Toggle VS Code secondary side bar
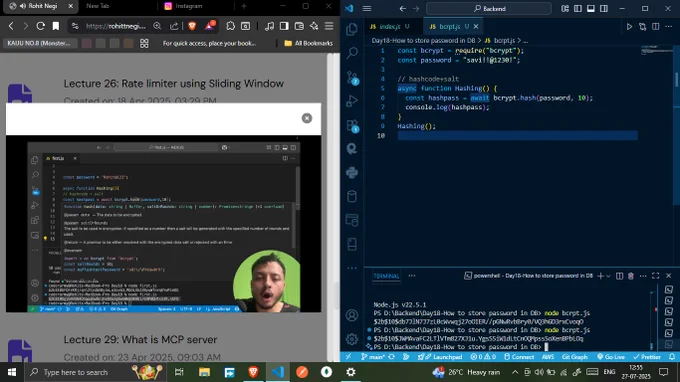 pos(604,8)
